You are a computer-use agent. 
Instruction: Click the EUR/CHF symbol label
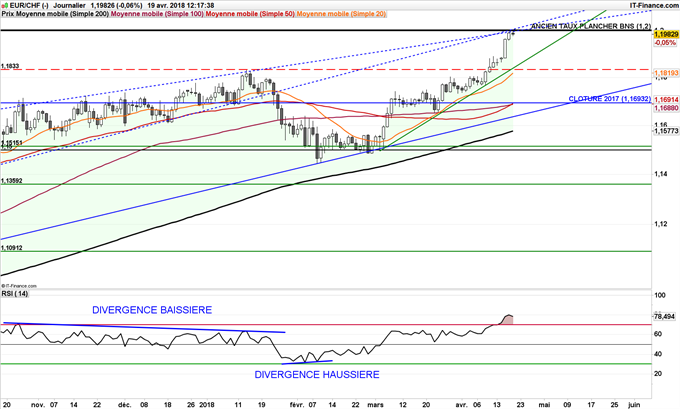click(x=28, y=5)
